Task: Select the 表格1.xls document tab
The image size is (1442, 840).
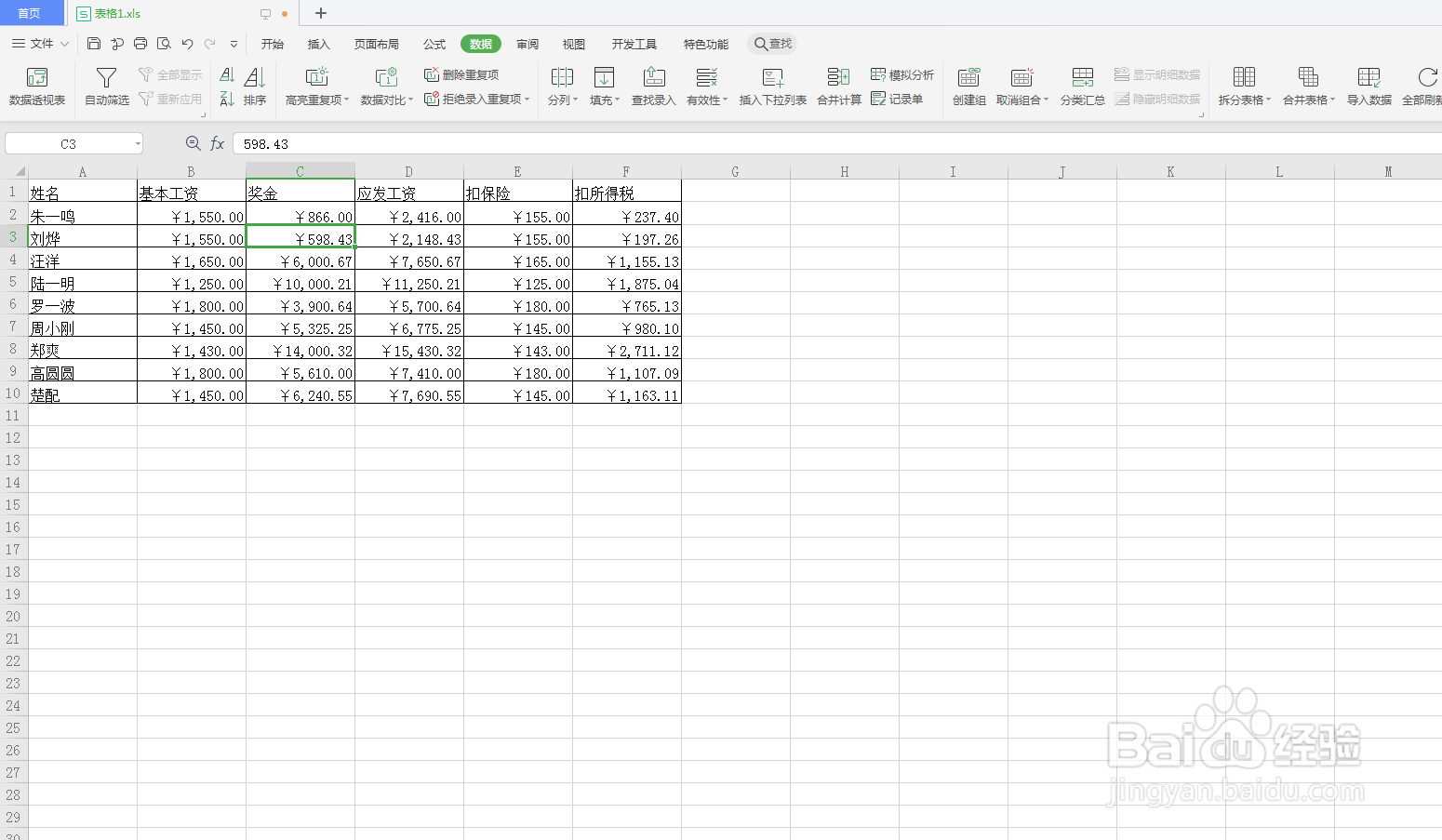Action: pos(117,14)
